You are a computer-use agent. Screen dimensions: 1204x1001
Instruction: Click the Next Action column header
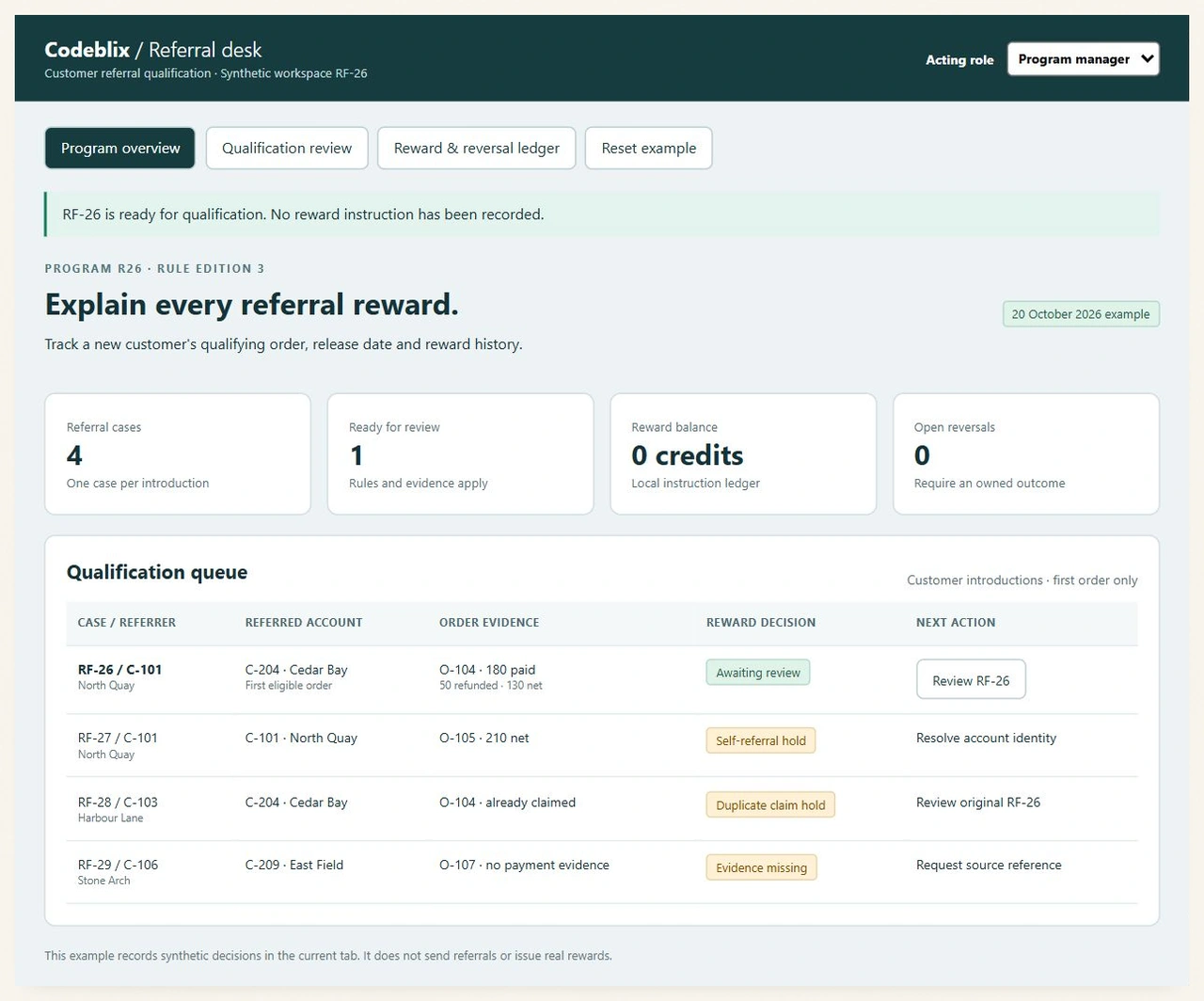click(956, 623)
